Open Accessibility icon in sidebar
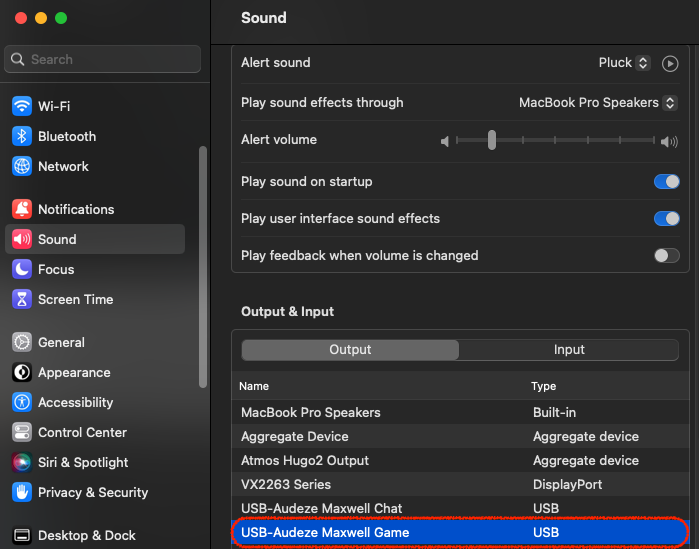Image resolution: width=699 pixels, height=549 pixels. tap(21, 402)
